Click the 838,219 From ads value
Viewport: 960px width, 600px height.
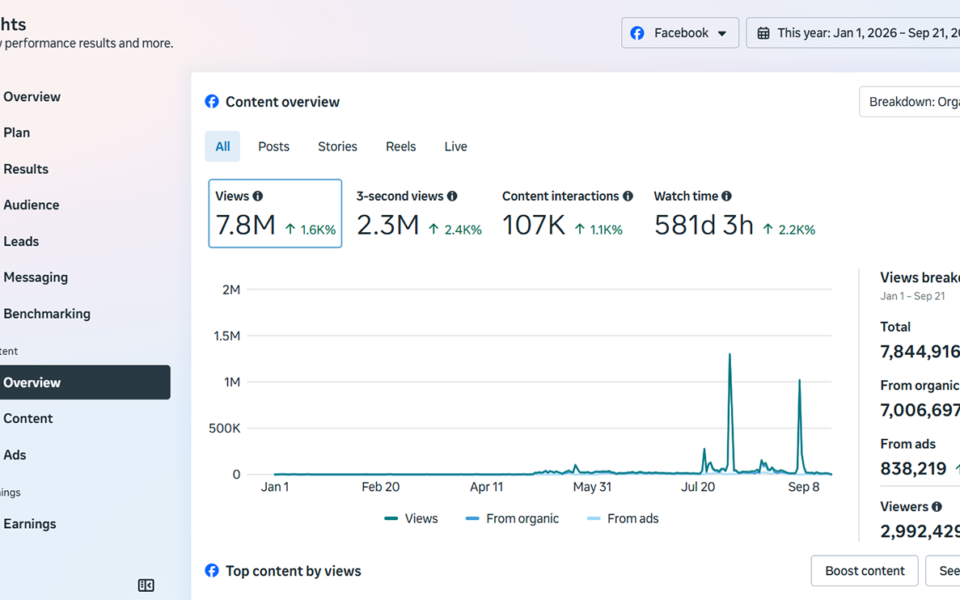913,469
